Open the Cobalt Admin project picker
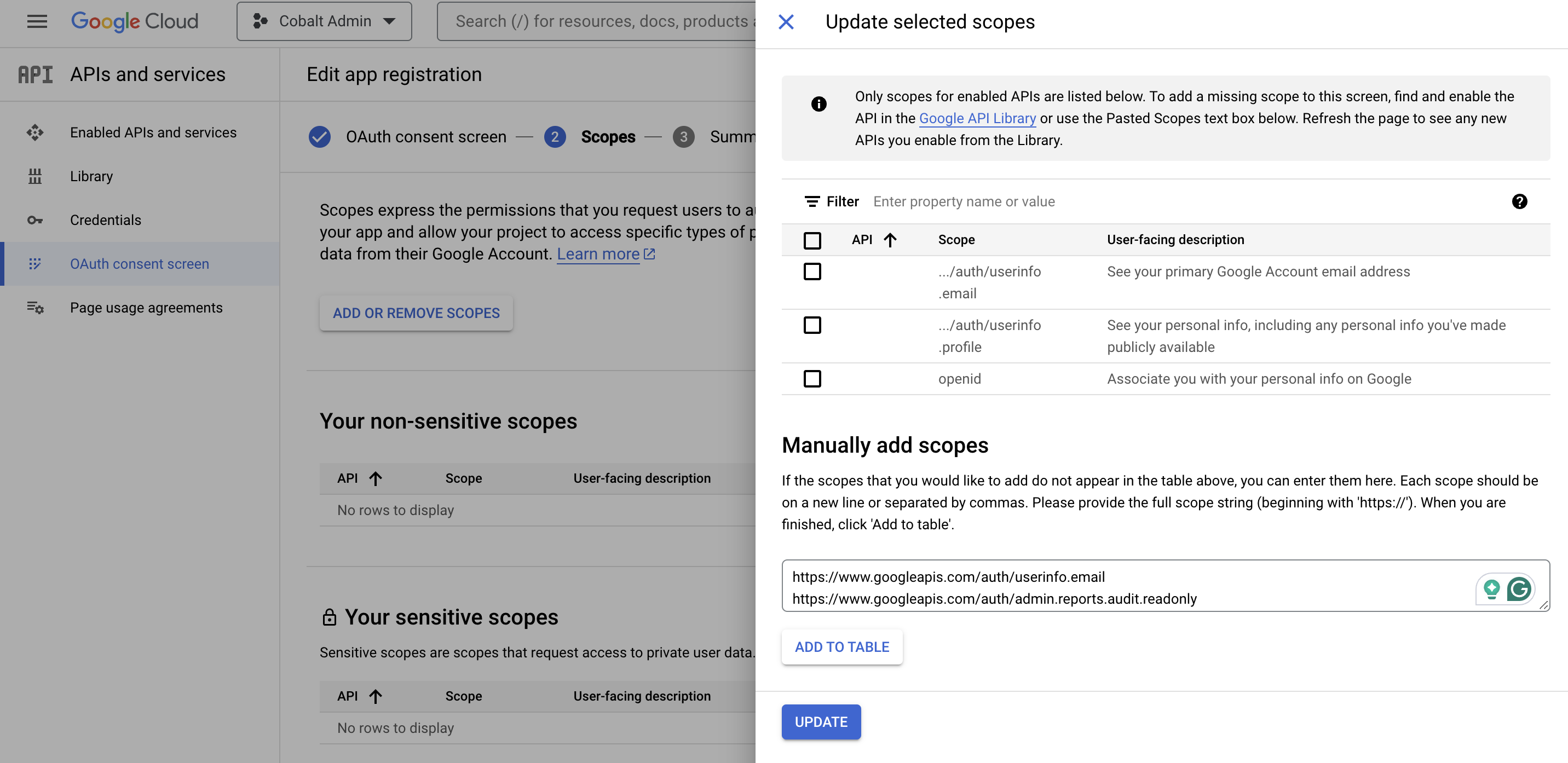The height and width of the screenshot is (763, 1568). click(x=324, y=21)
